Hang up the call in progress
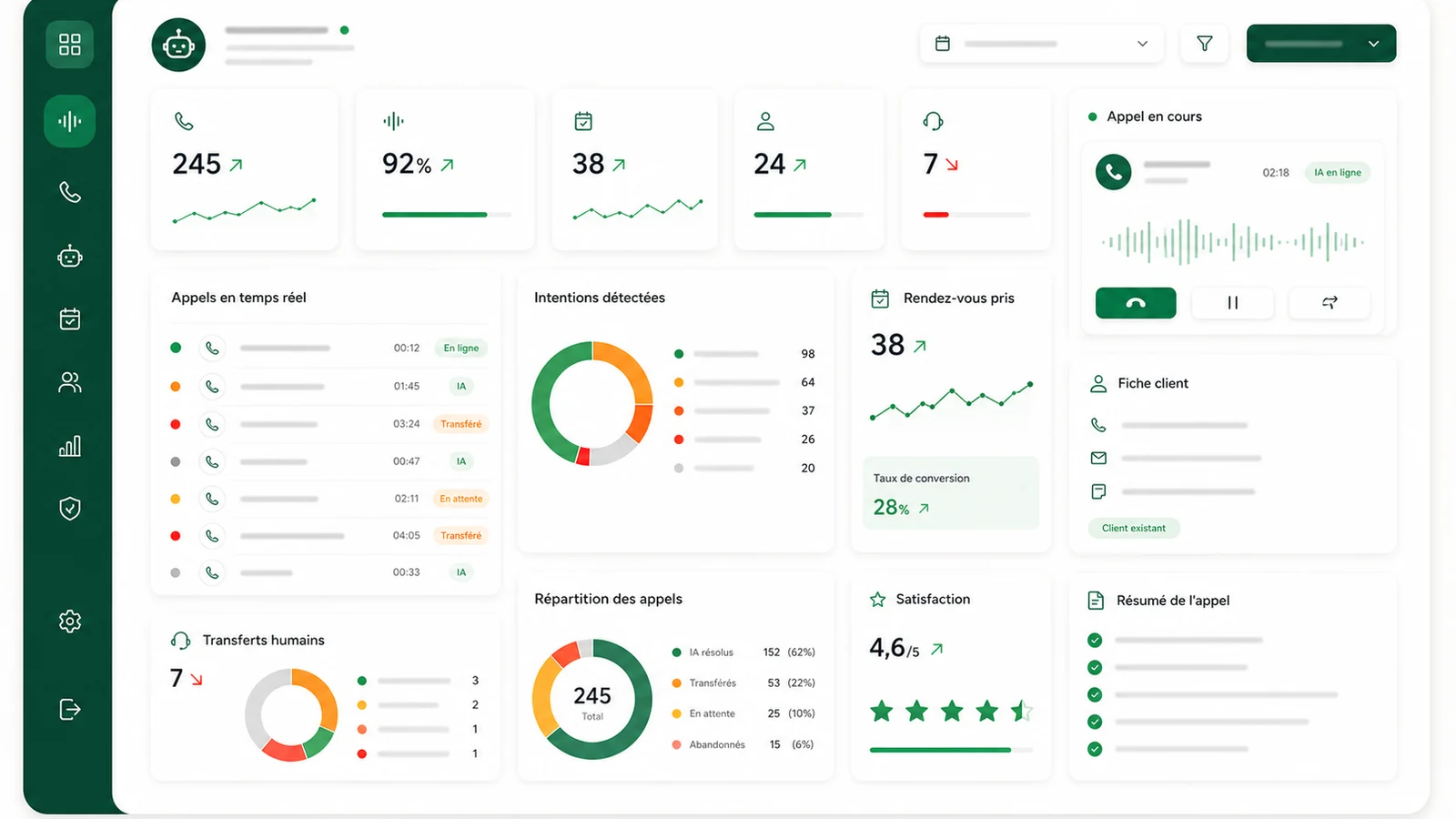This screenshot has height=819, width=1456. (x=1136, y=303)
